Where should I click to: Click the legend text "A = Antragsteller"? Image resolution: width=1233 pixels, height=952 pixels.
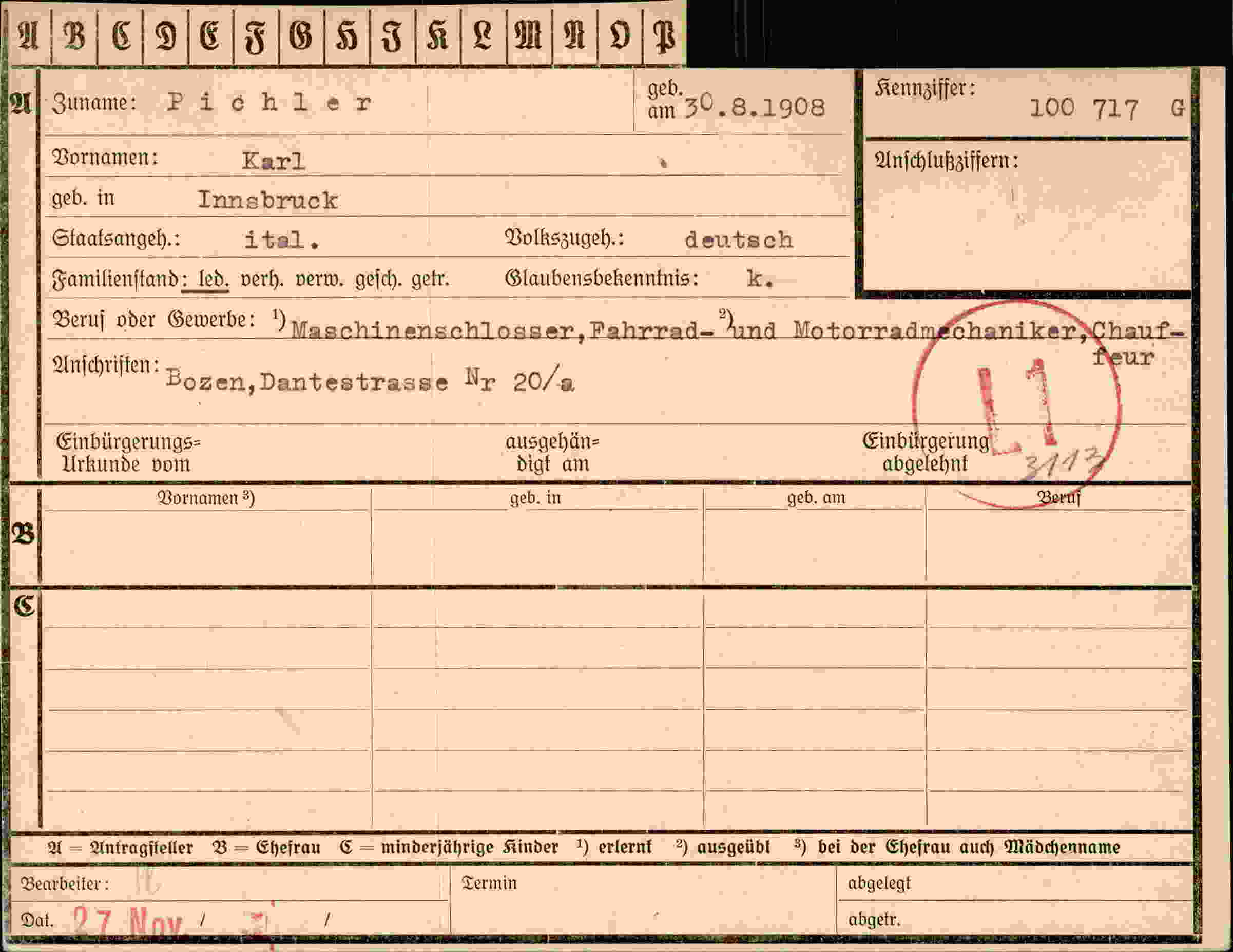click(x=120, y=848)
